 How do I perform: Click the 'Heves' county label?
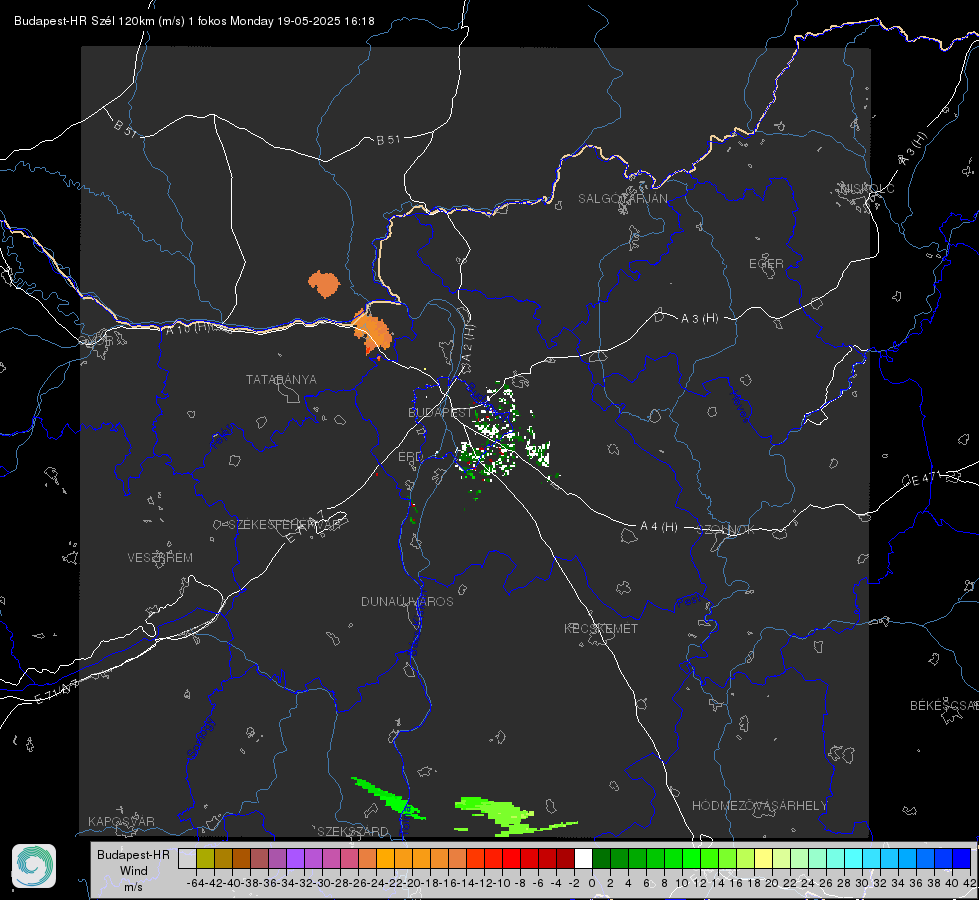point(739,405)
